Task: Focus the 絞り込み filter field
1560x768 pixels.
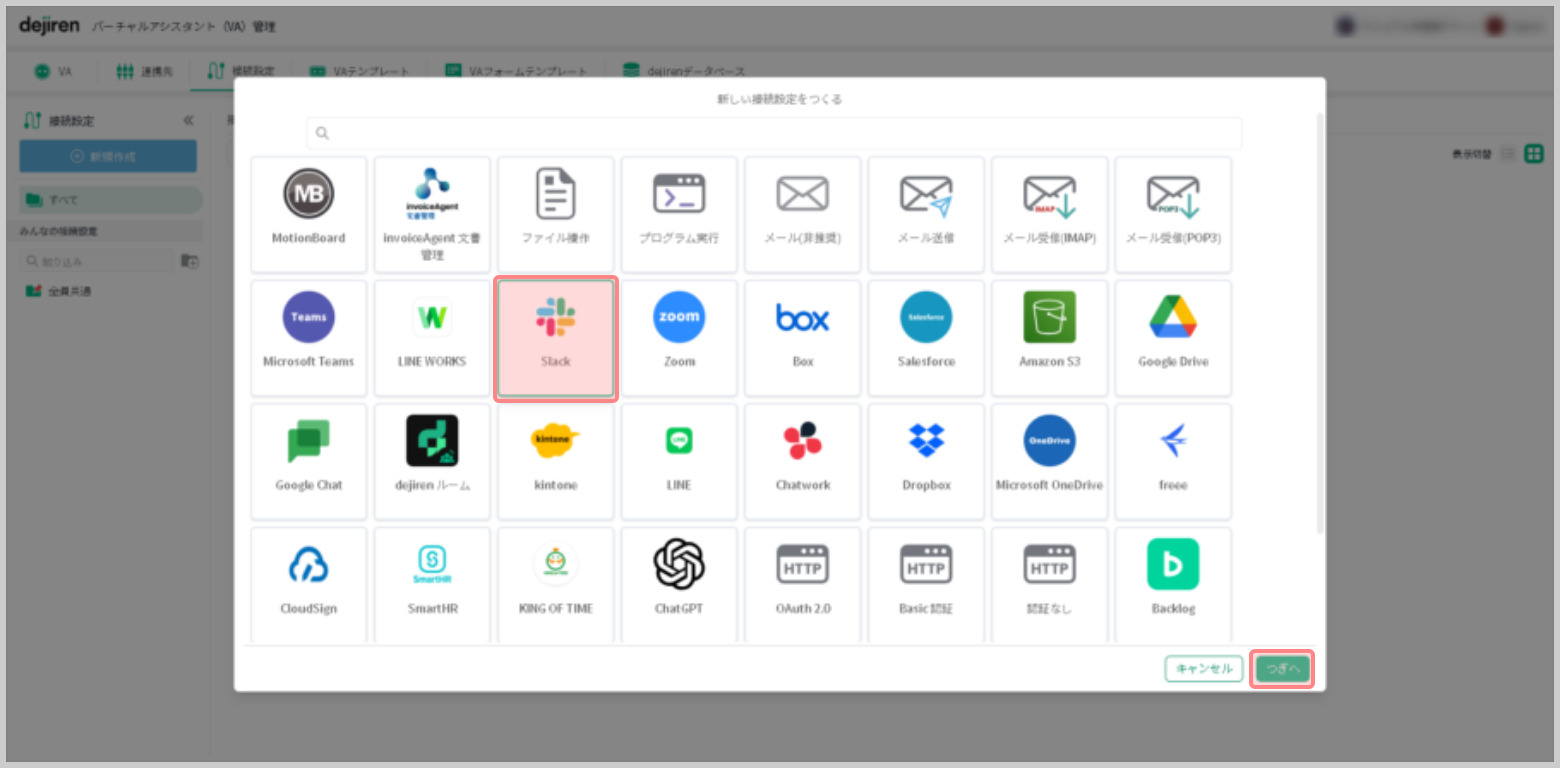Action: pos(96,262)
